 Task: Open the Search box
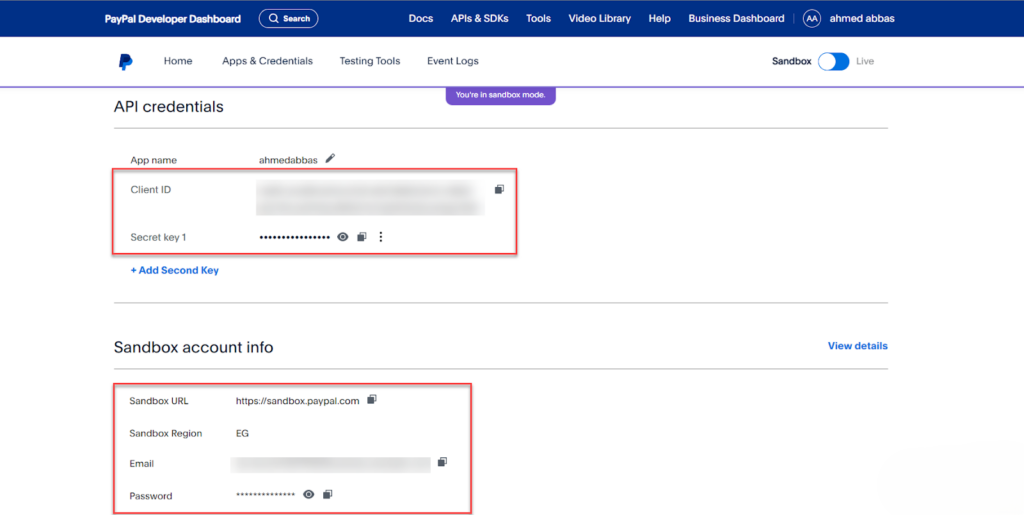(x=289, y=19)
